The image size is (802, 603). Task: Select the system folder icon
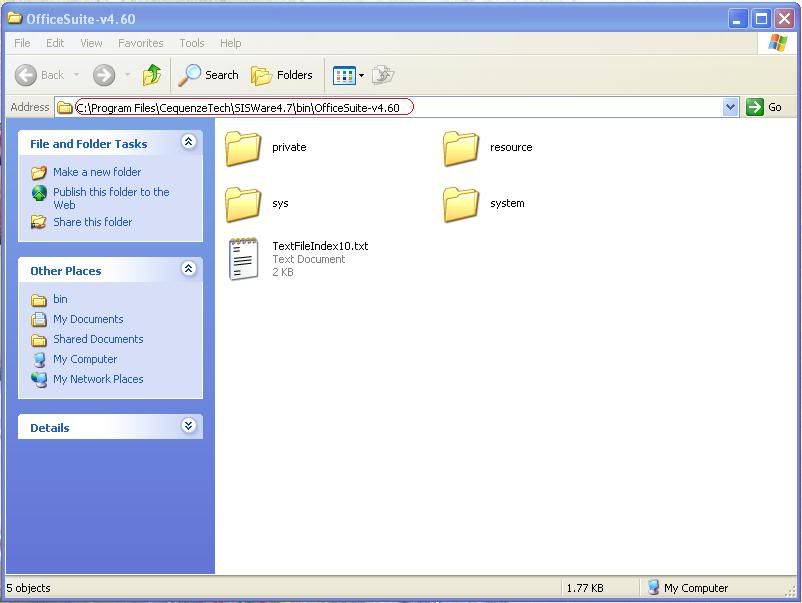[x=461, y=204]
